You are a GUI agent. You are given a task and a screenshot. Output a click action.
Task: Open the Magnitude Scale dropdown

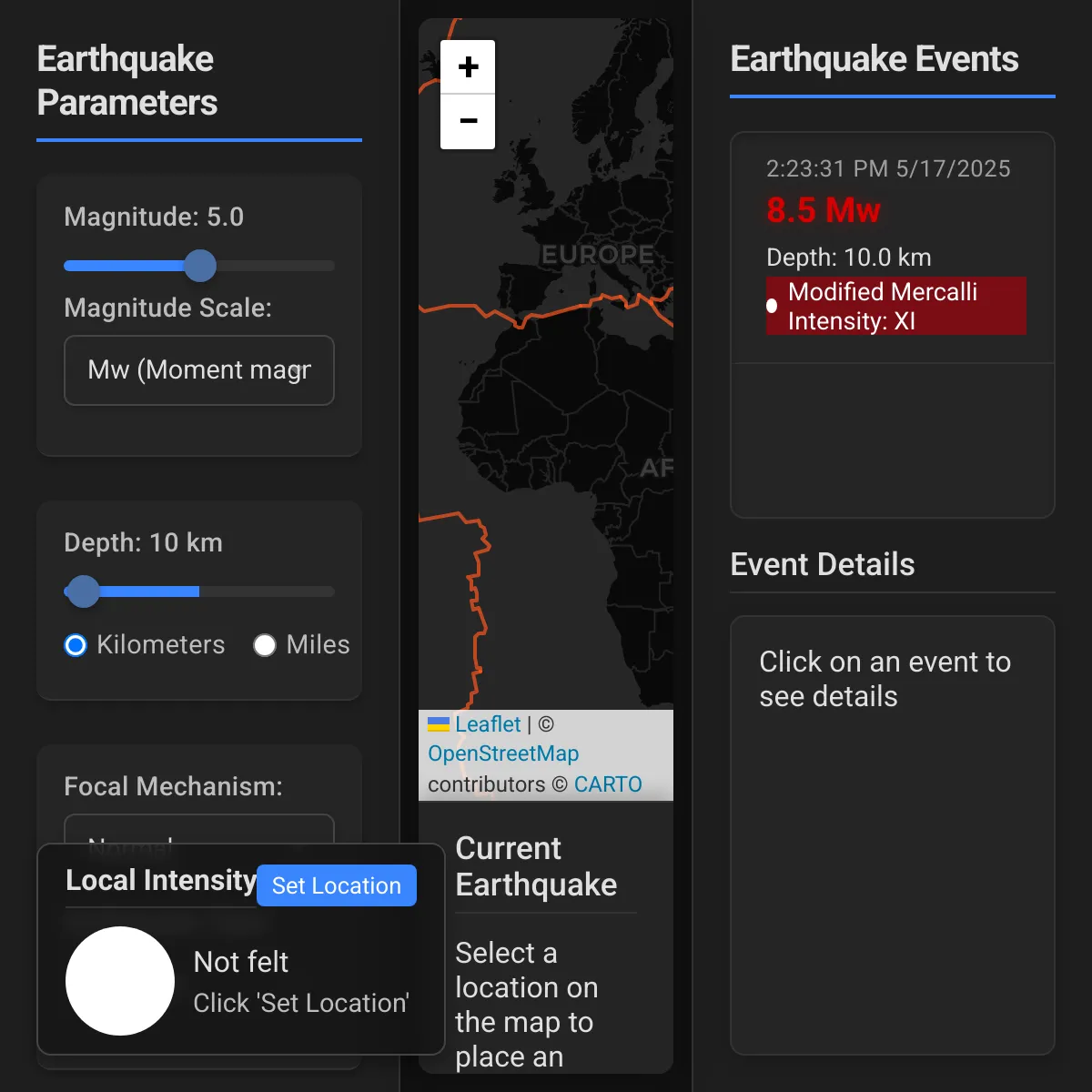[199, 370]
